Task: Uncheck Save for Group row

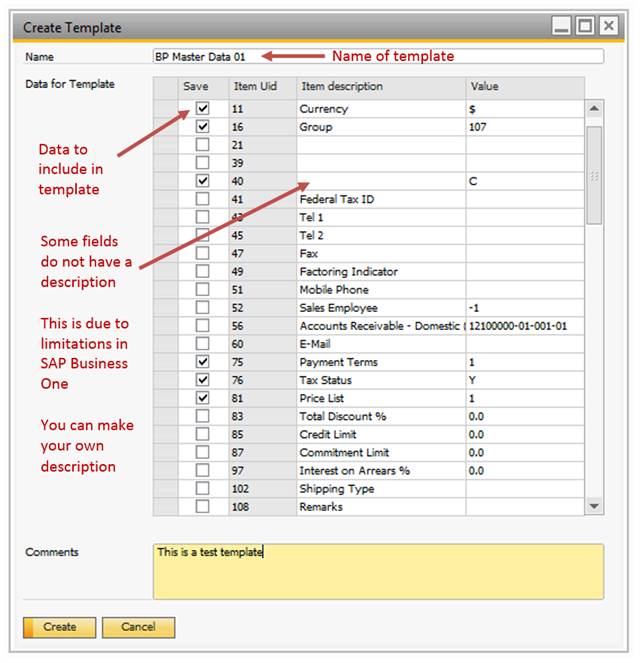Action: pos(203,127)
